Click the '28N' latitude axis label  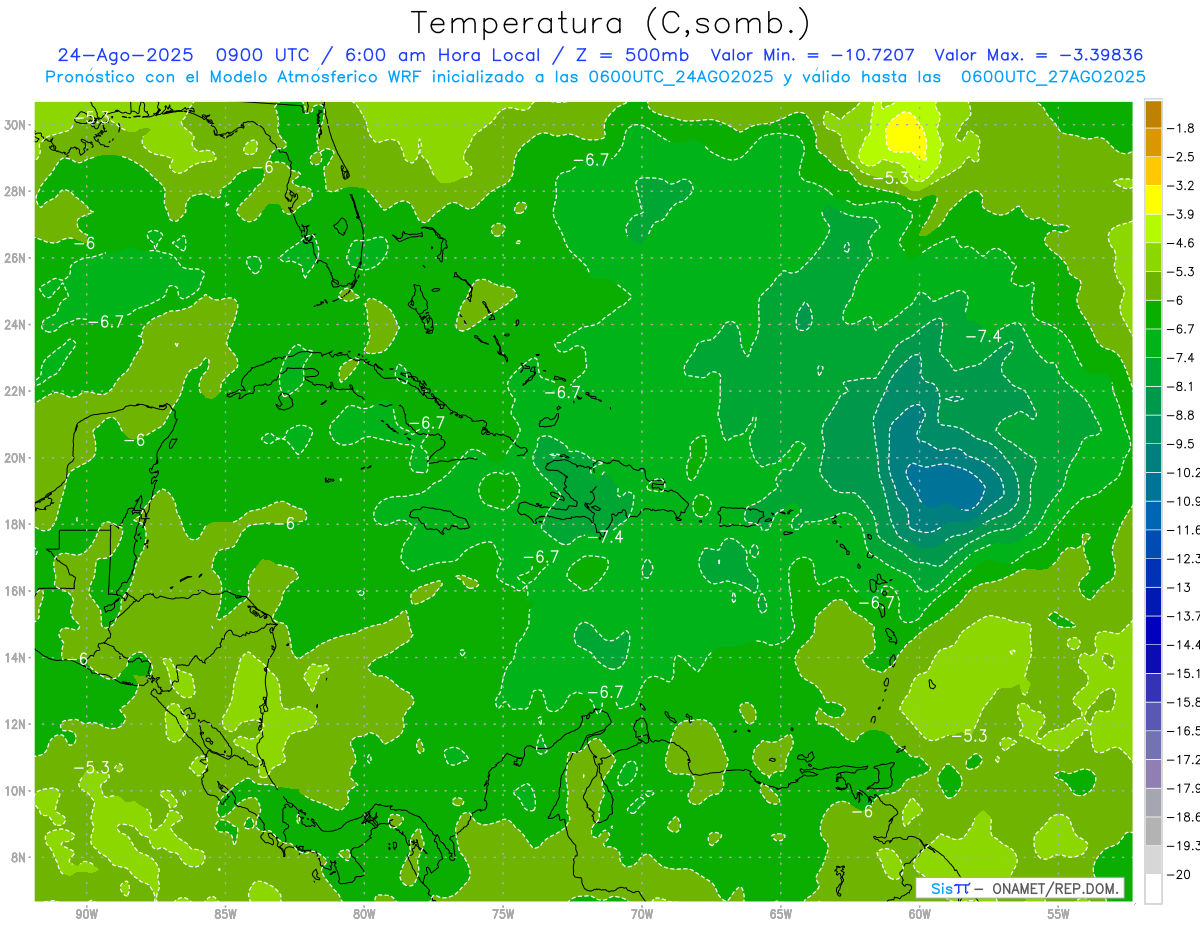pos(16,191)
